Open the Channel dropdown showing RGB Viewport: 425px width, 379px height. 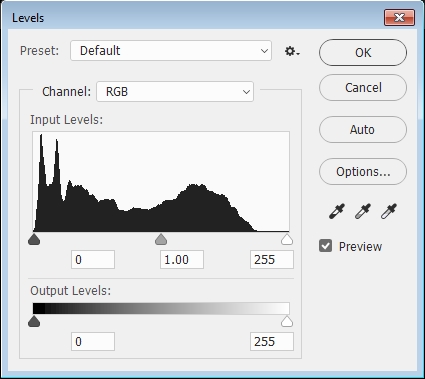[175, 92]
